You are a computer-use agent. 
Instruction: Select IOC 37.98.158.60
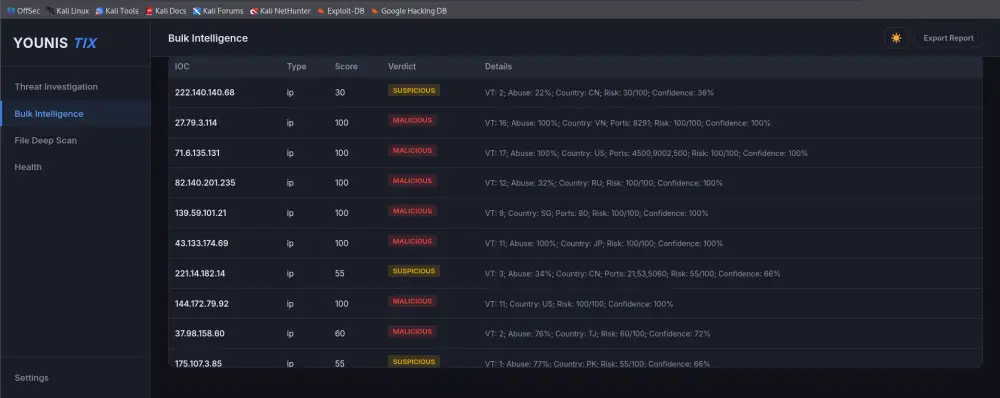click(200, 334)
